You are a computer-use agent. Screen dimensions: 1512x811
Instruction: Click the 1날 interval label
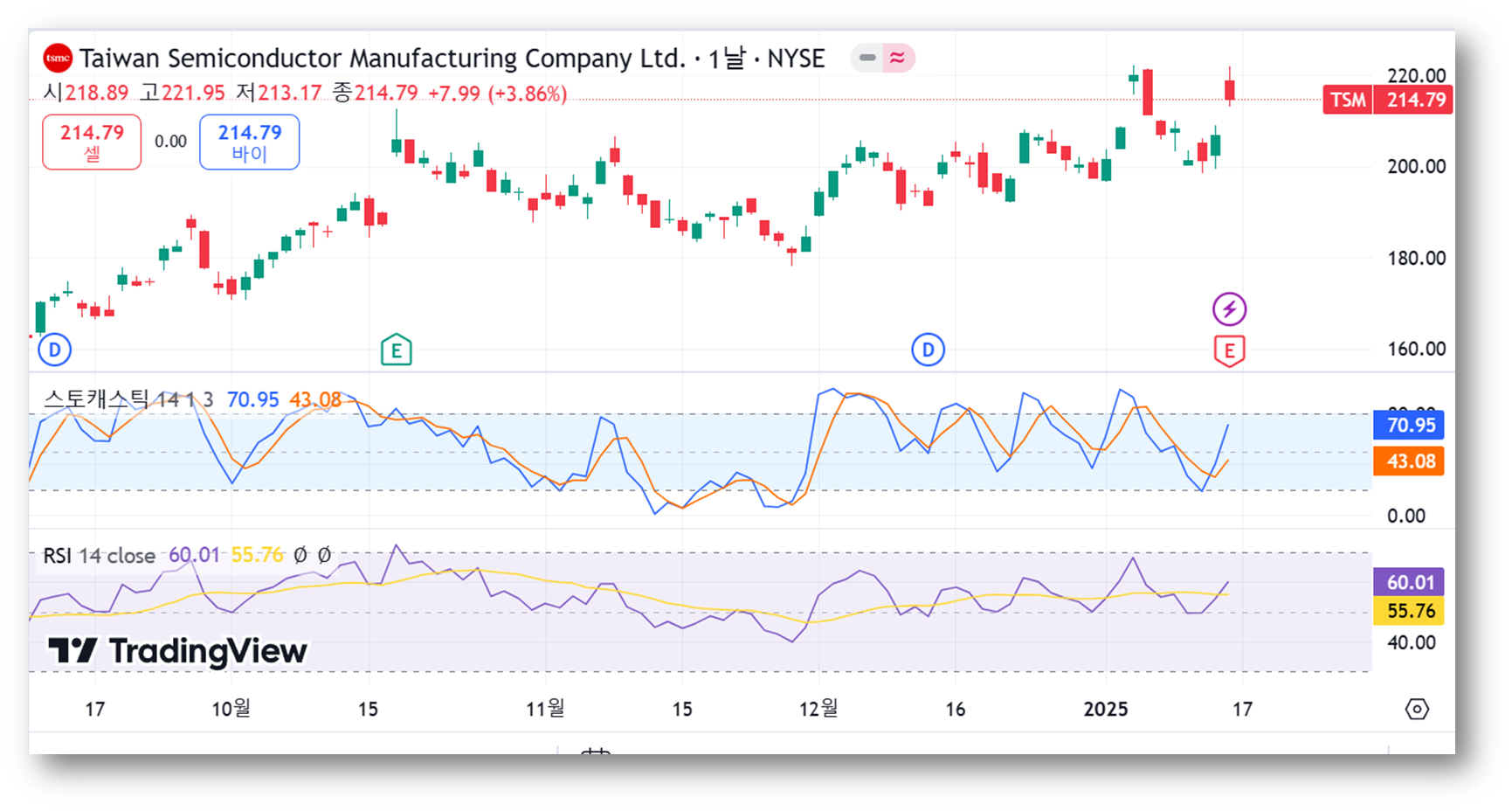(727, 59)
